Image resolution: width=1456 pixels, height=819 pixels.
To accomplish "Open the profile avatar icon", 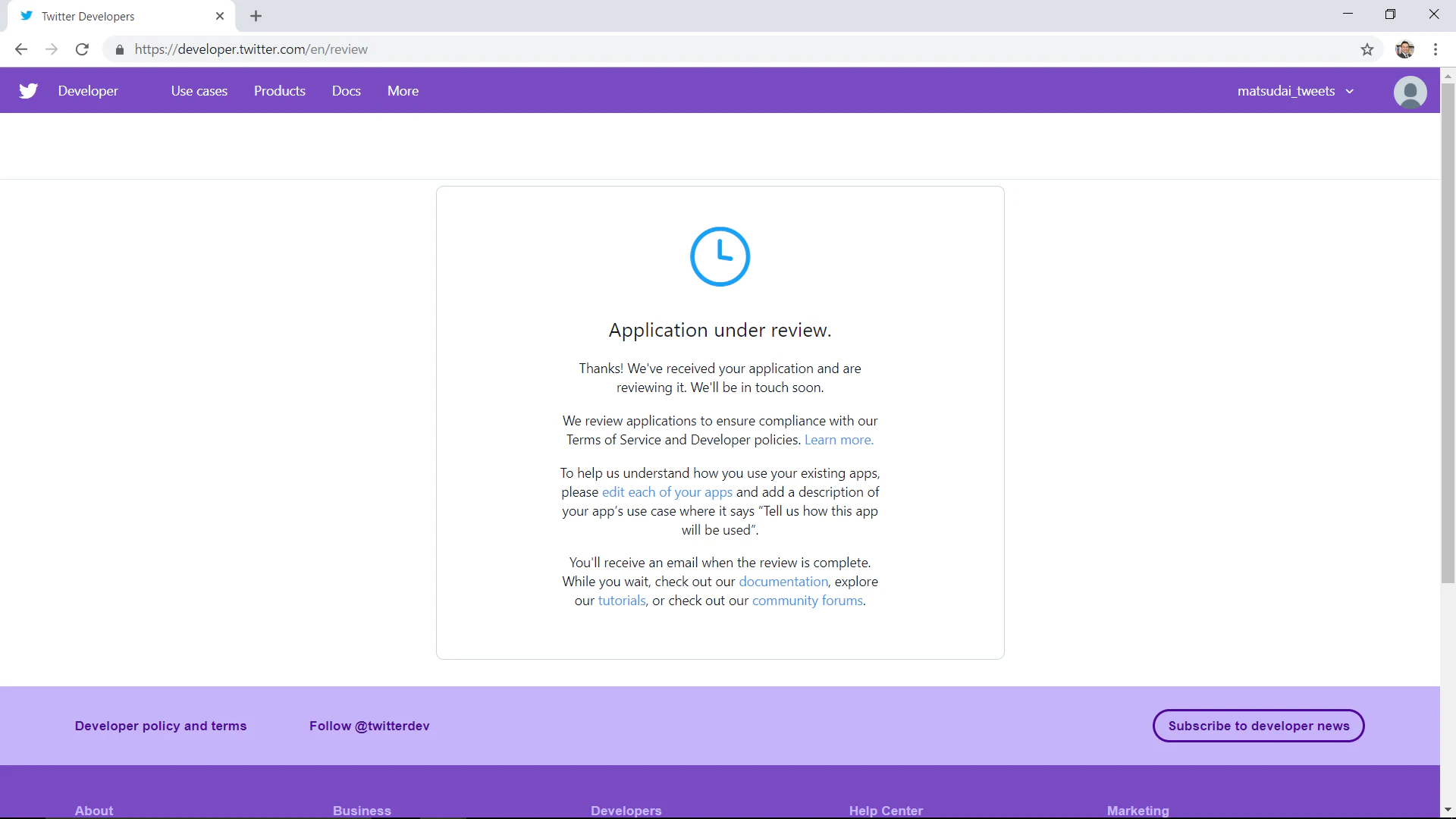I will [x=1410, y=92].
